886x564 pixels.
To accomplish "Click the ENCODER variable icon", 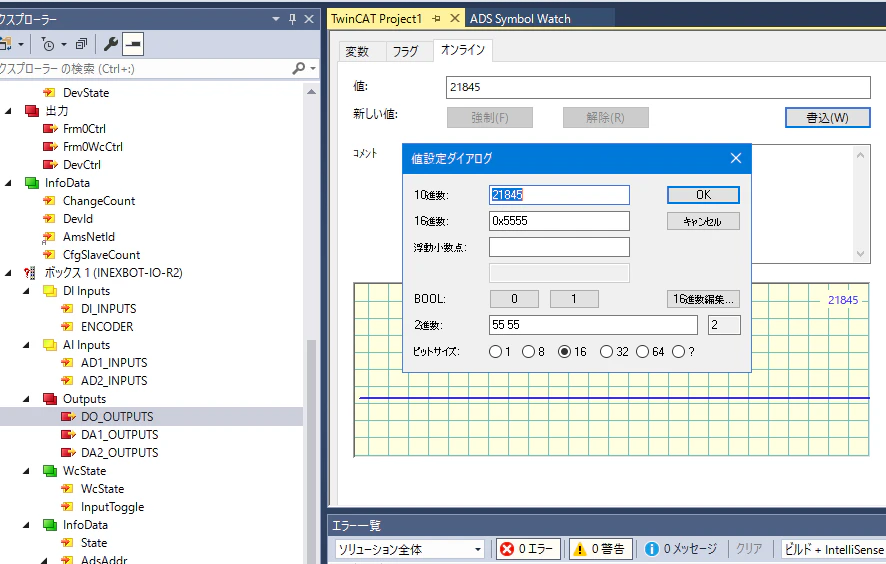I will [x=67, y=327].
